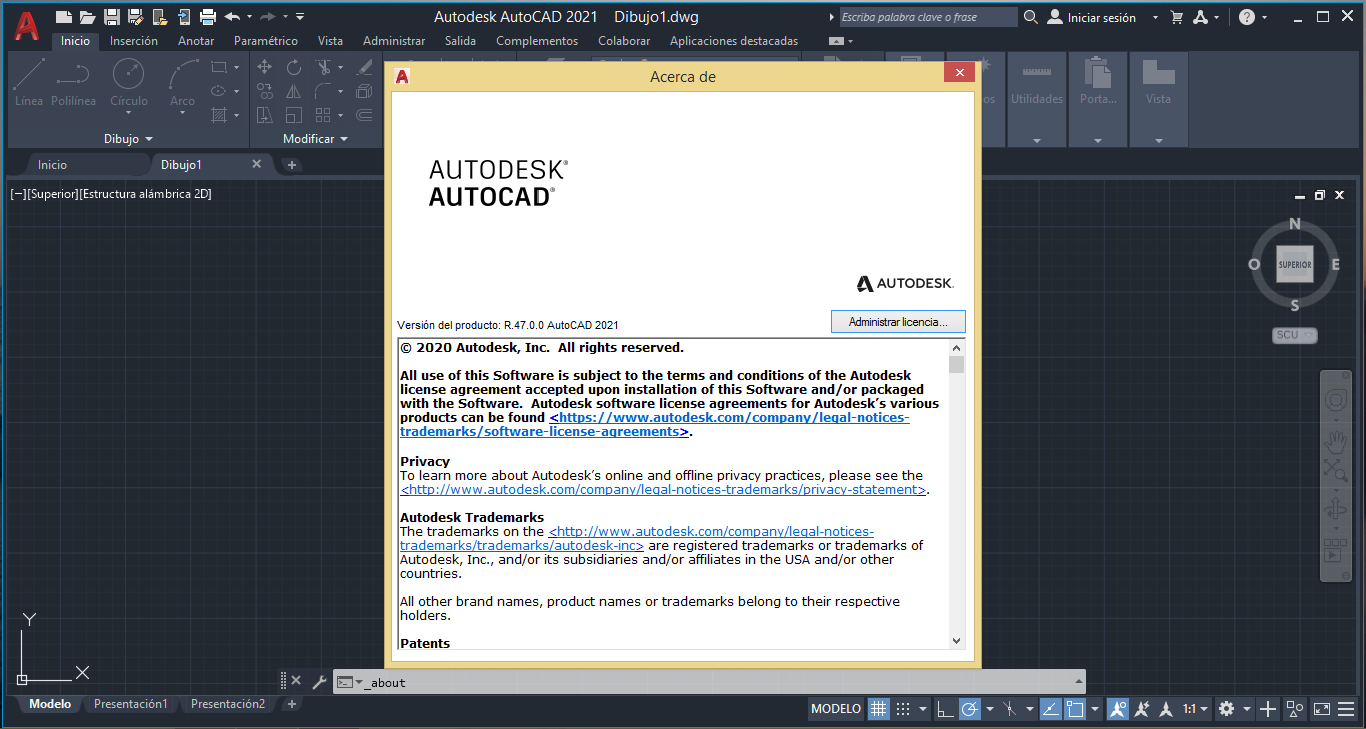Click the command line customize wrench icon
Image resolution: width=1366 pixels, height=729 pixels.
click(x=319, y=682)
